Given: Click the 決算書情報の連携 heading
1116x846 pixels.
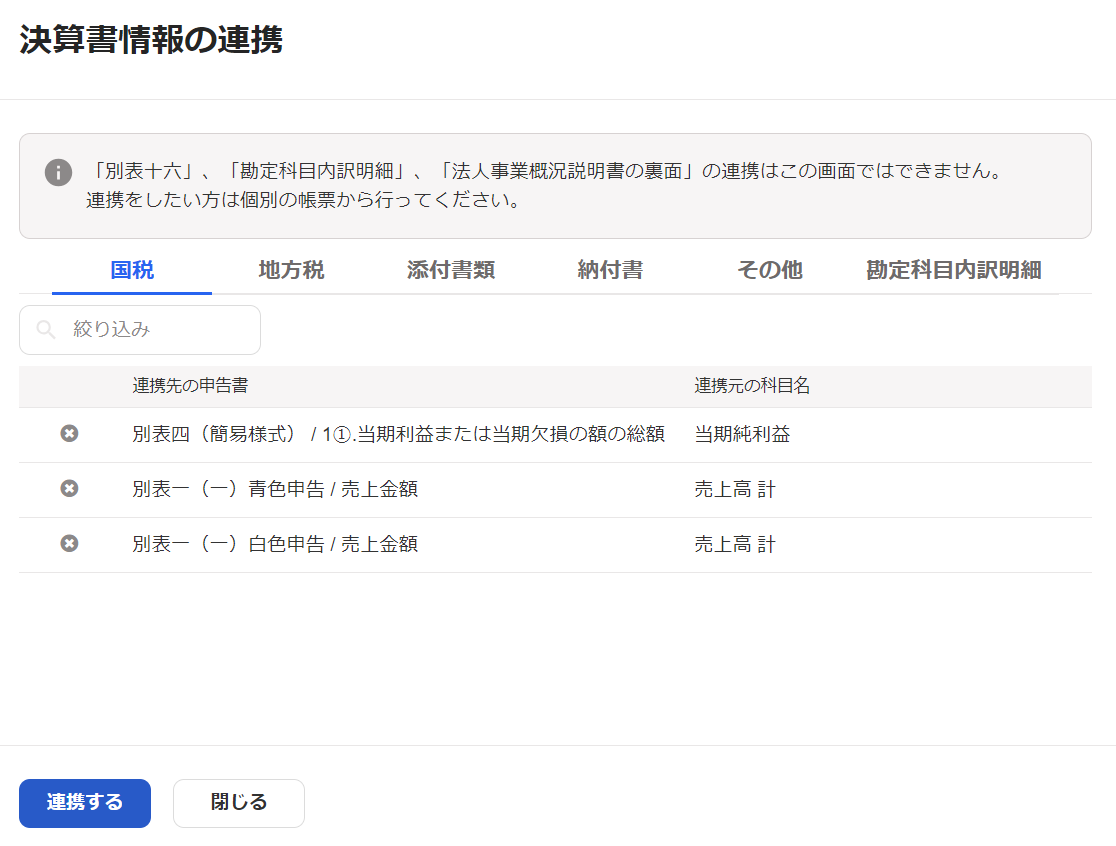Looking at the screenshot, I should tap(151, 40).
